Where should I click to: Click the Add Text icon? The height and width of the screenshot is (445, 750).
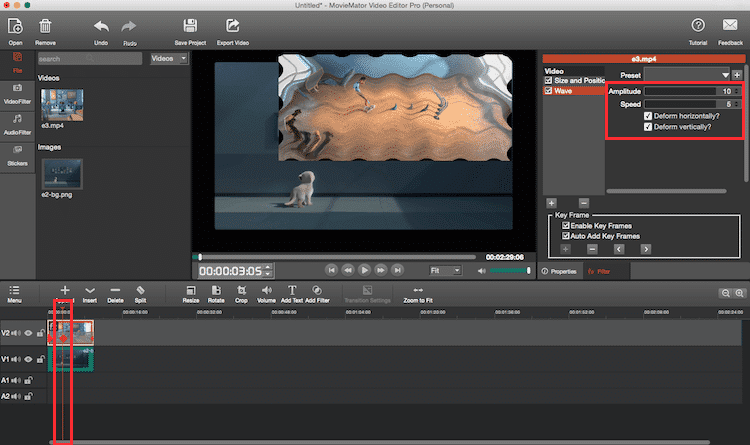tap(292, 290)
